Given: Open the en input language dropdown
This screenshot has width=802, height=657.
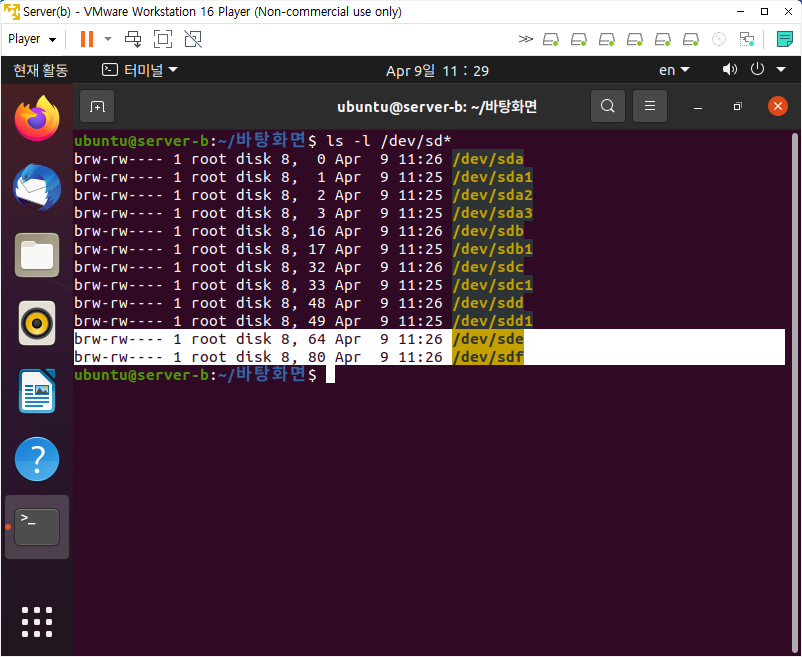Looking at the screenshot, I should tap(674, 70).
